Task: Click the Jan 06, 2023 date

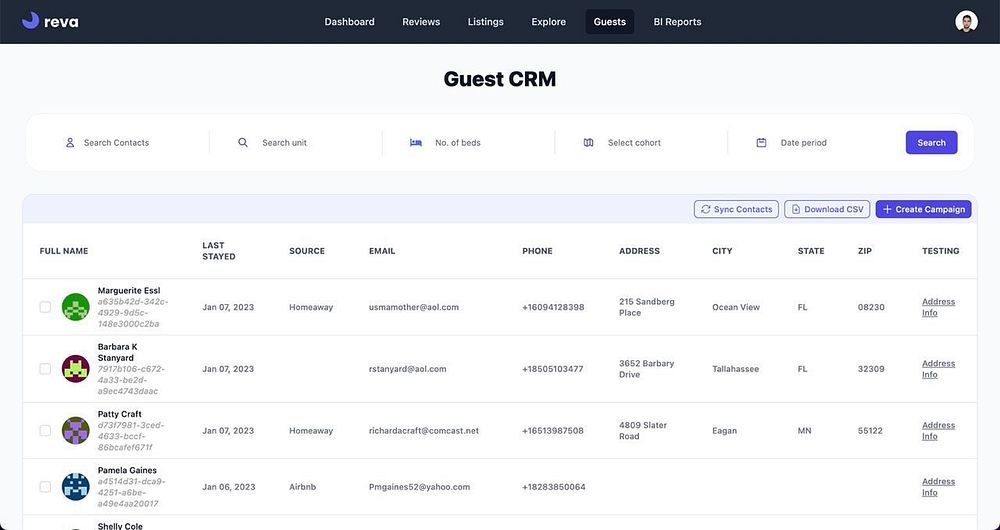Action: point(228,487)
